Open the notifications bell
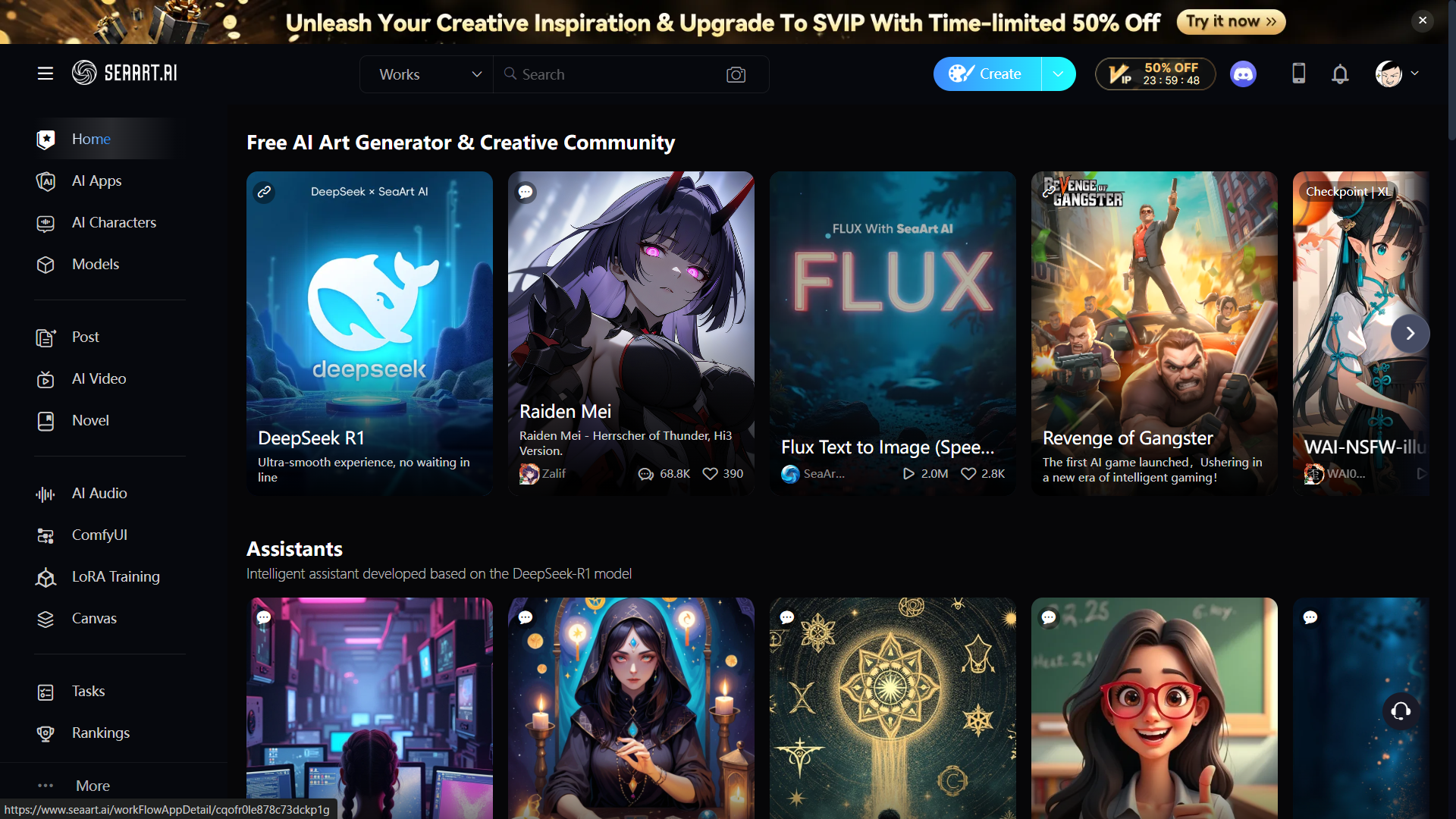Screen dimensions: 1456x819 [1340, 74]
